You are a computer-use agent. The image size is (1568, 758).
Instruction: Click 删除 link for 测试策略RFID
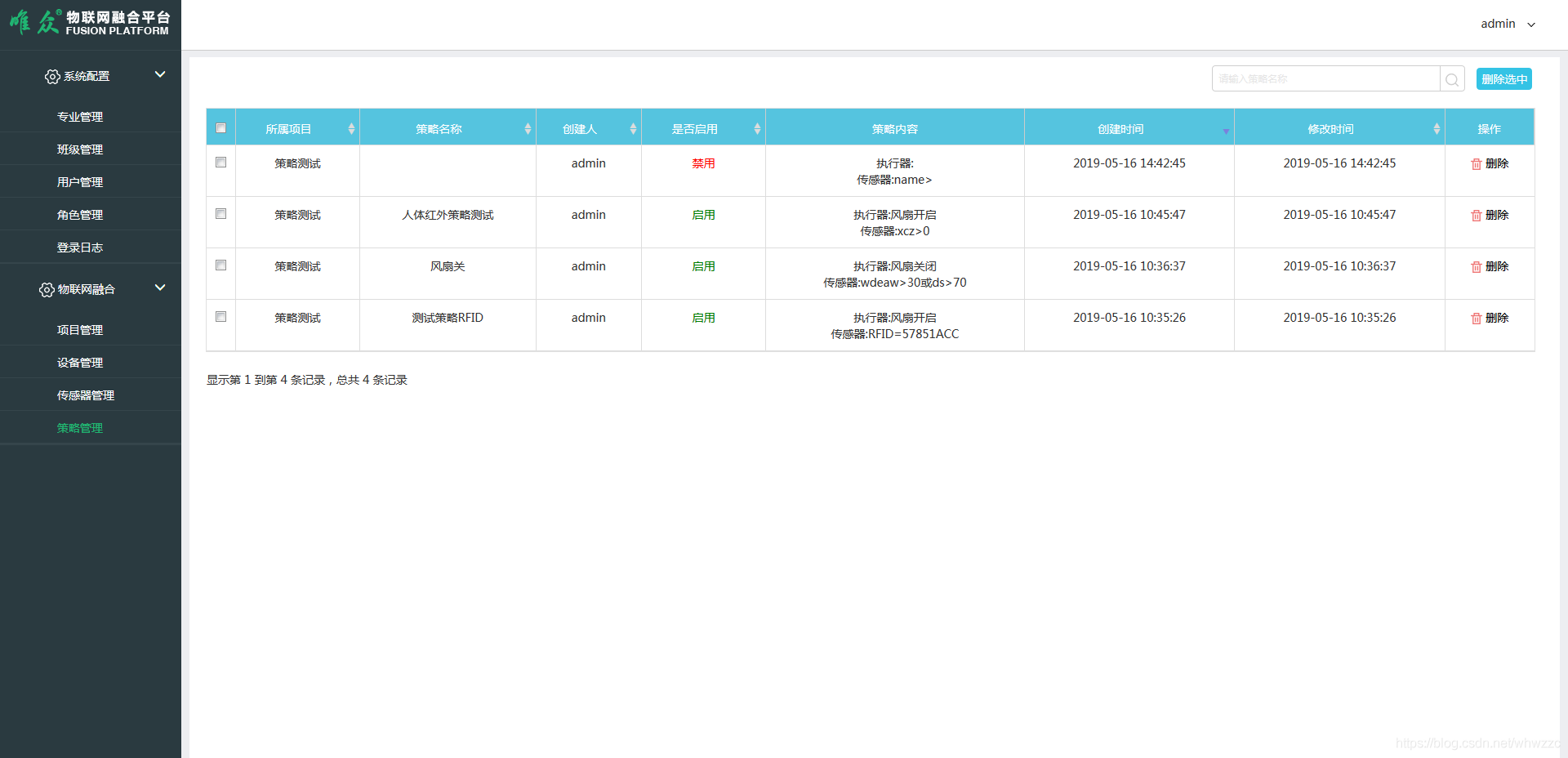[1497, 318]
